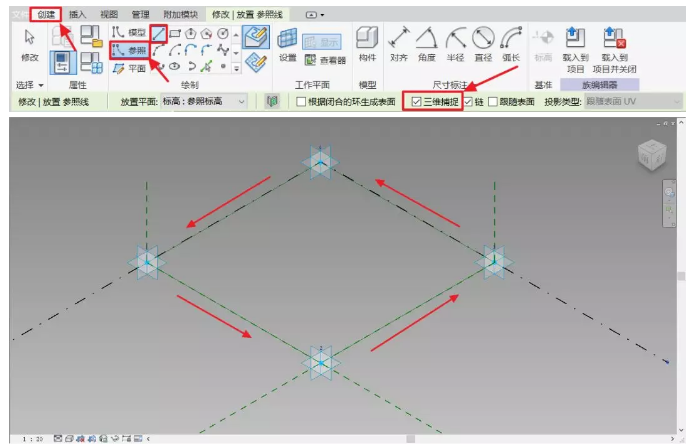Screen dimensions: 692x448
Task: Click the Properties palette icon
Action: tap(62, 62)
